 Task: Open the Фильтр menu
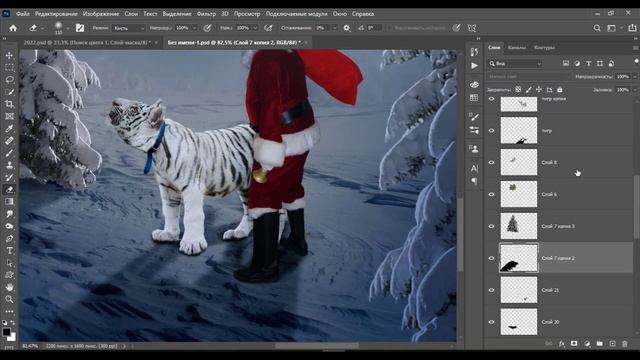(x=206, y=14)
